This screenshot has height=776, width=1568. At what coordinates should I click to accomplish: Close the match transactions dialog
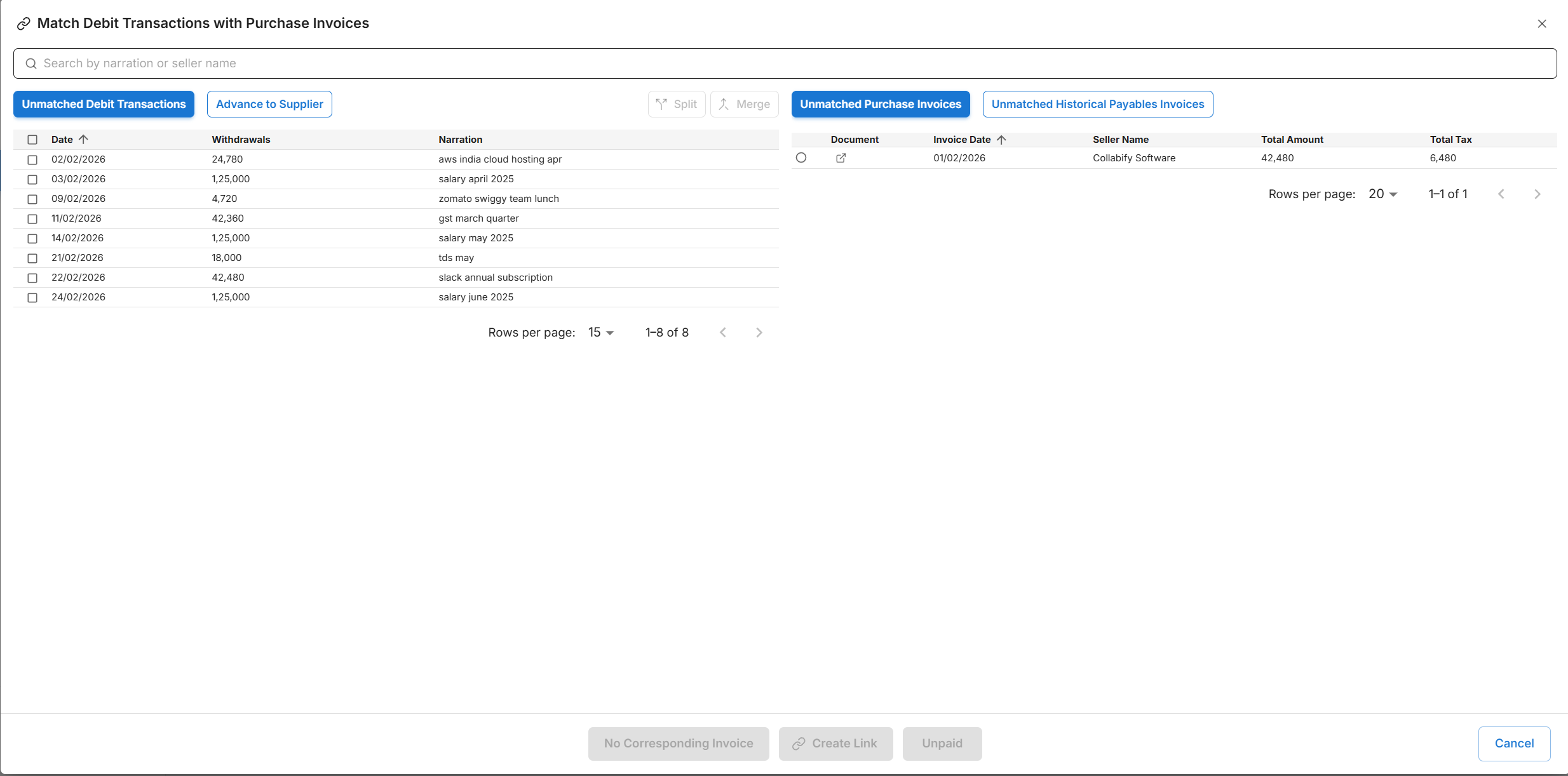(1542, 23)
